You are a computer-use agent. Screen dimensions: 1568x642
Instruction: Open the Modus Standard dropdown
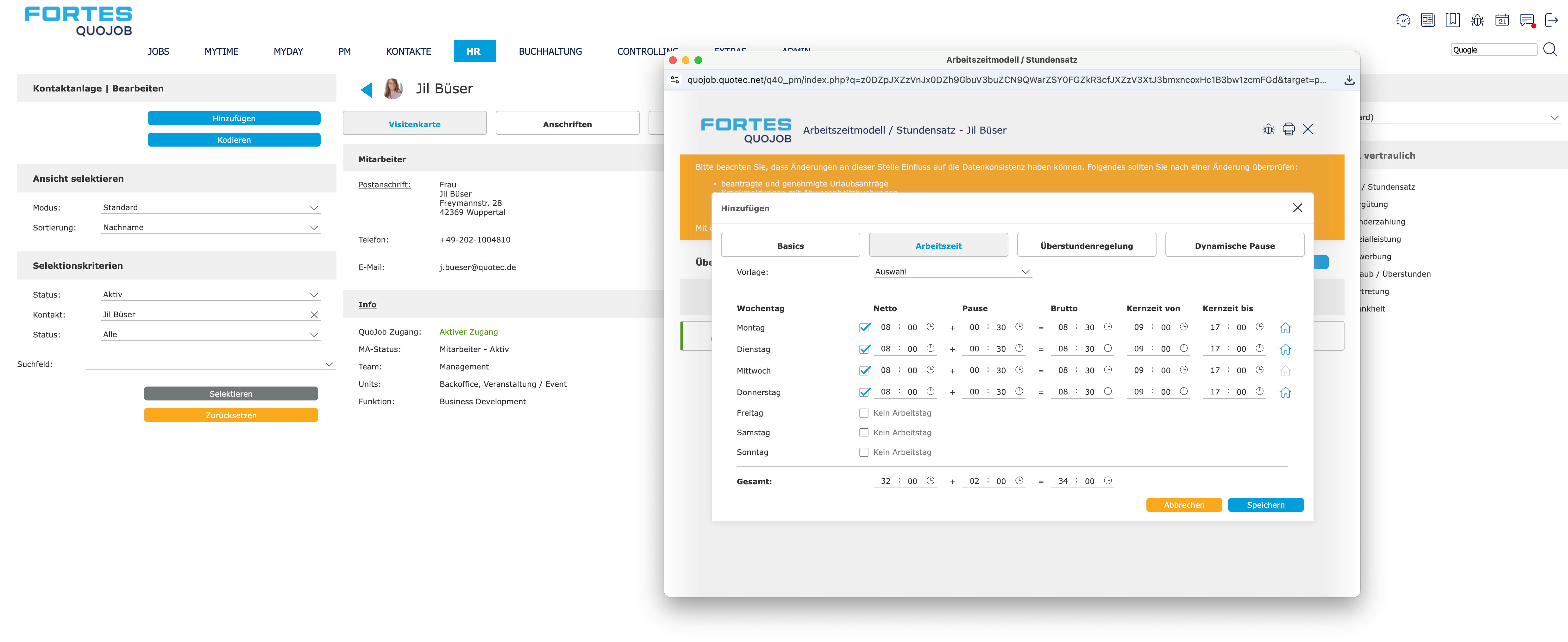pyautogui.click(x=210, y=207)
